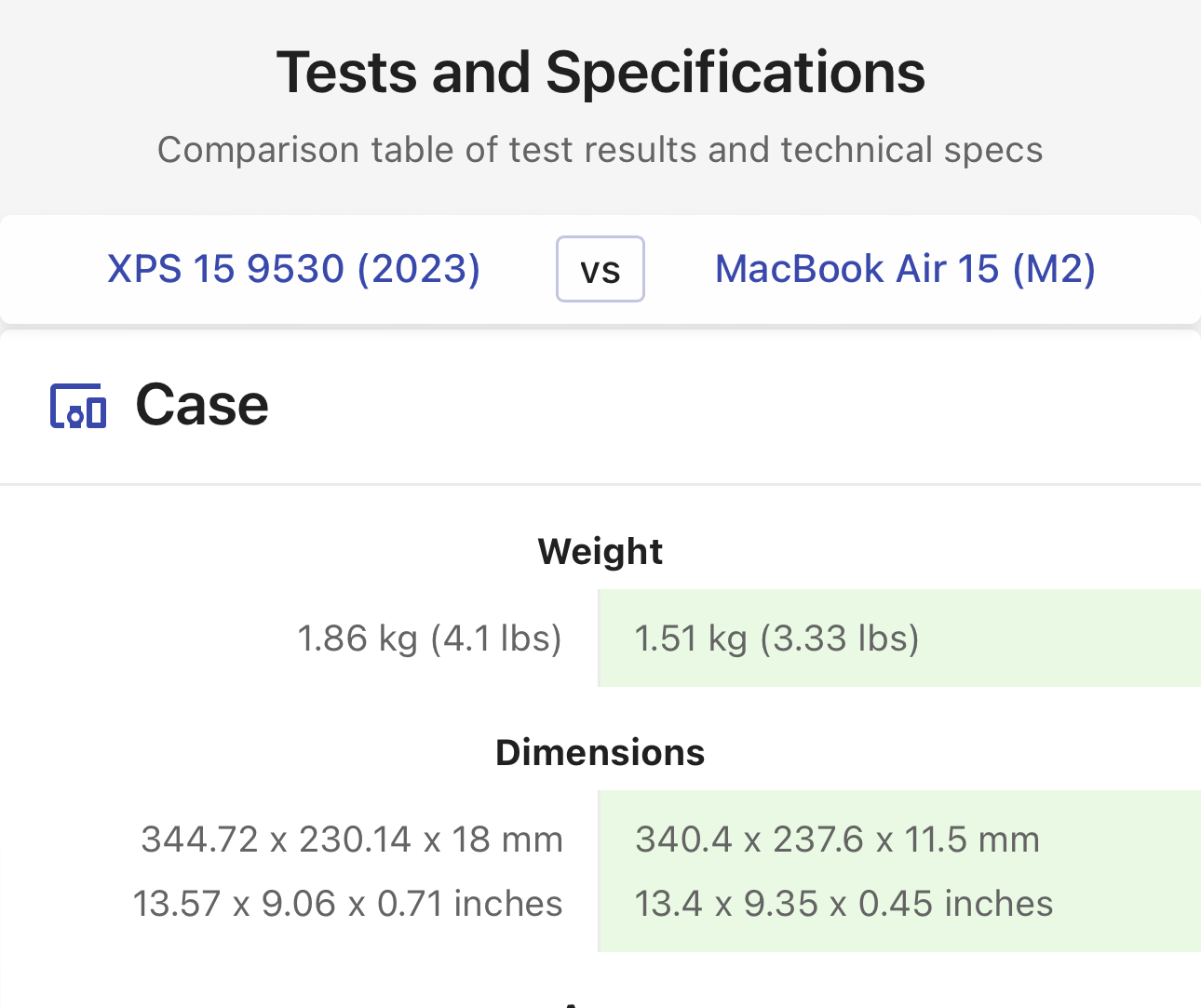Click the 13.57 x 9.06 x 0.71 inches value
Screen dimensions: 1201x1008
347,904
